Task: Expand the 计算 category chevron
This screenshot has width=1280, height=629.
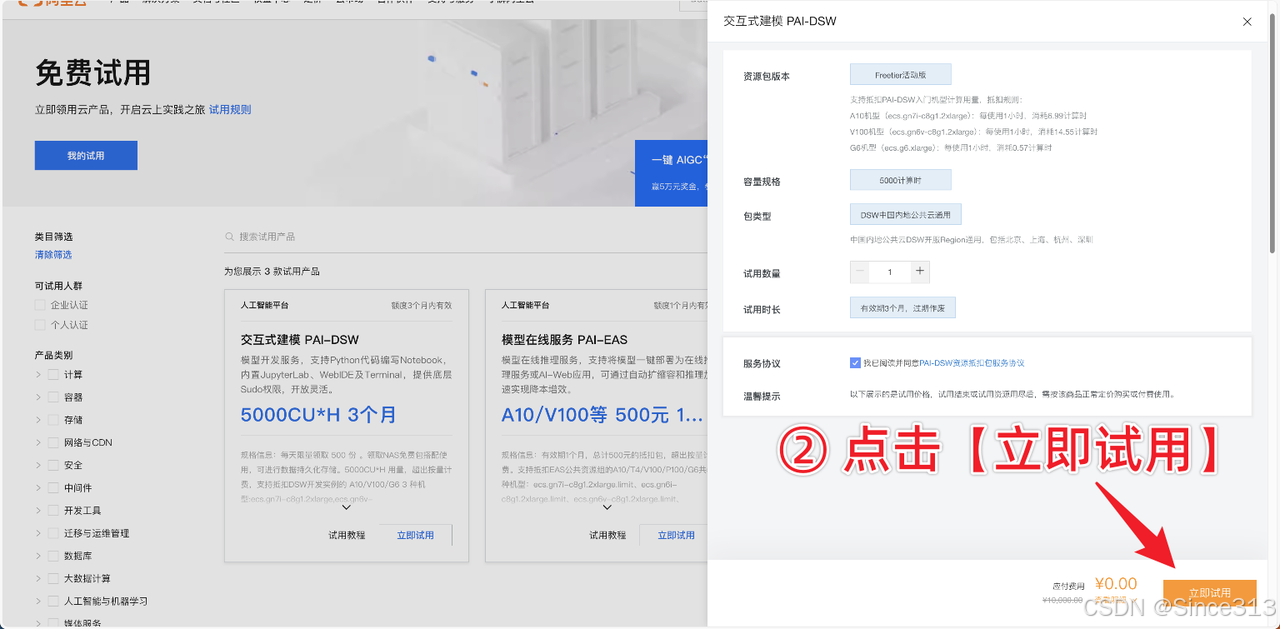Action: click(38, 375)
